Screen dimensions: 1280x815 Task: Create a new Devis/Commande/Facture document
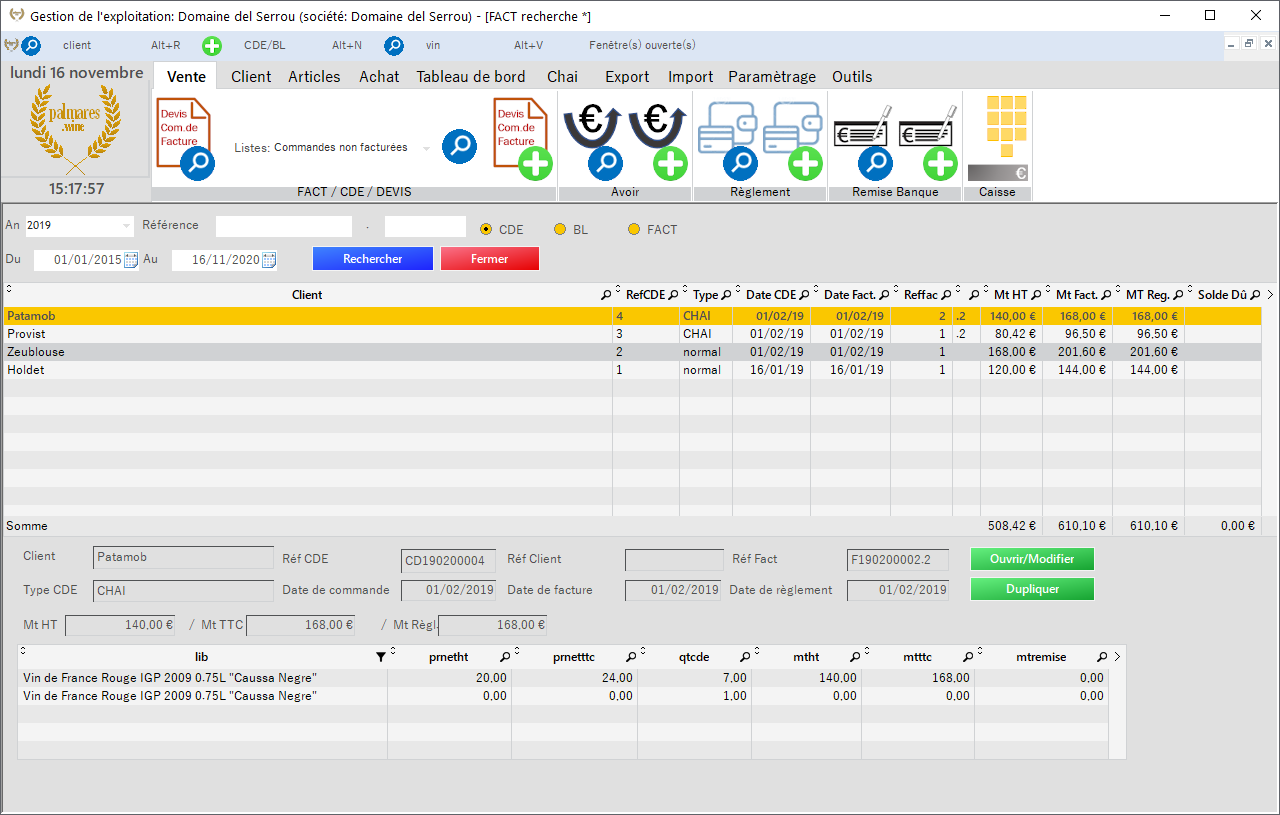coord(523,138)
